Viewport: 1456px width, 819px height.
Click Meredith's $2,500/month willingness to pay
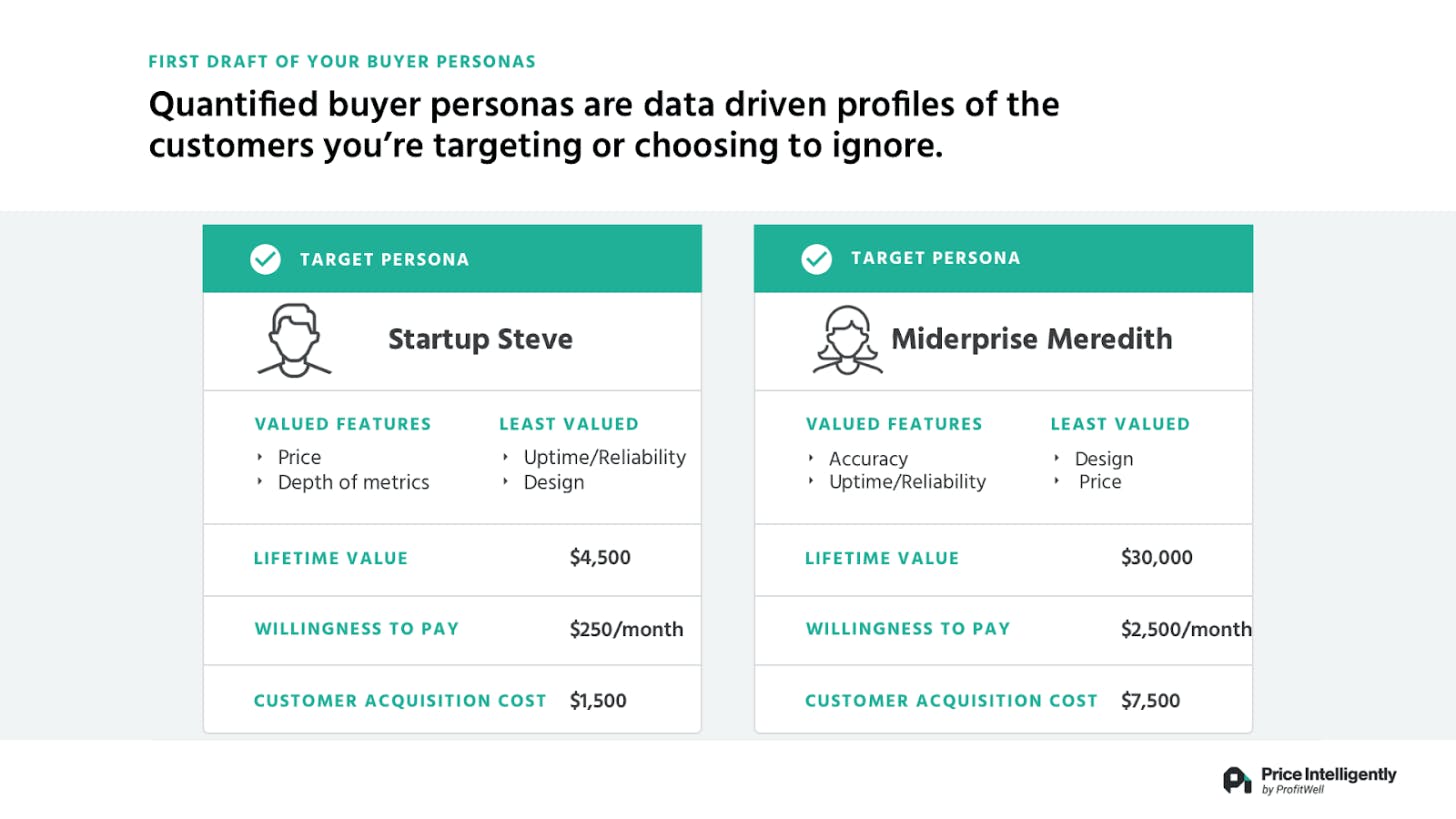[x=1186, y=629]
